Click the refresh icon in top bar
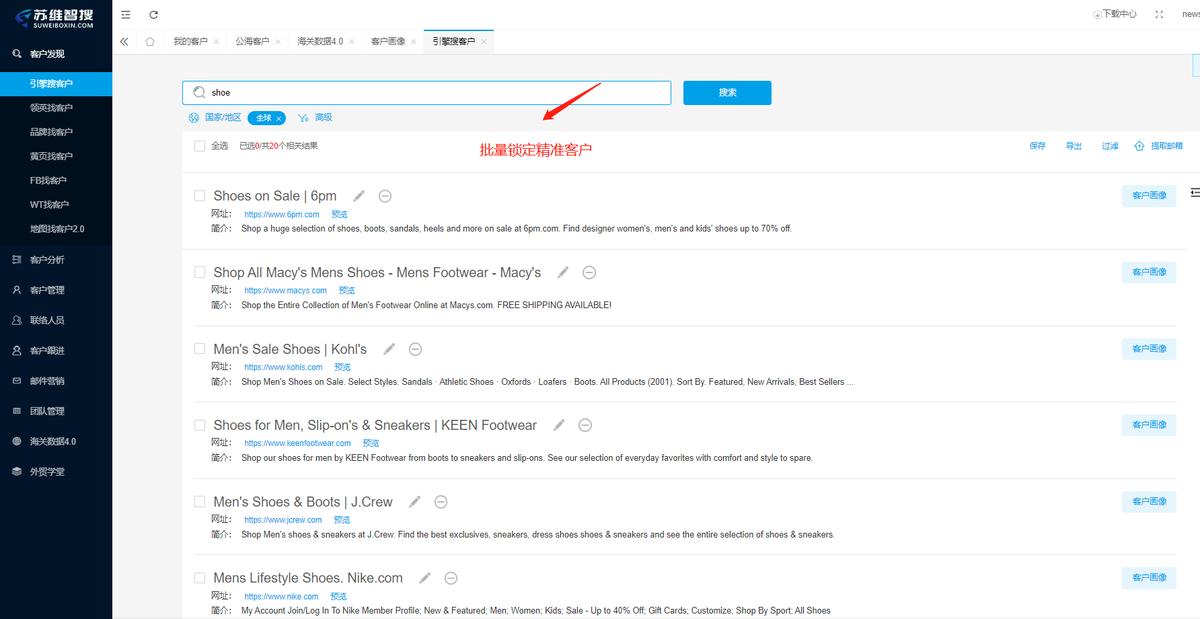The width and height of the screenshot is (1200, 619). point(153,14)
